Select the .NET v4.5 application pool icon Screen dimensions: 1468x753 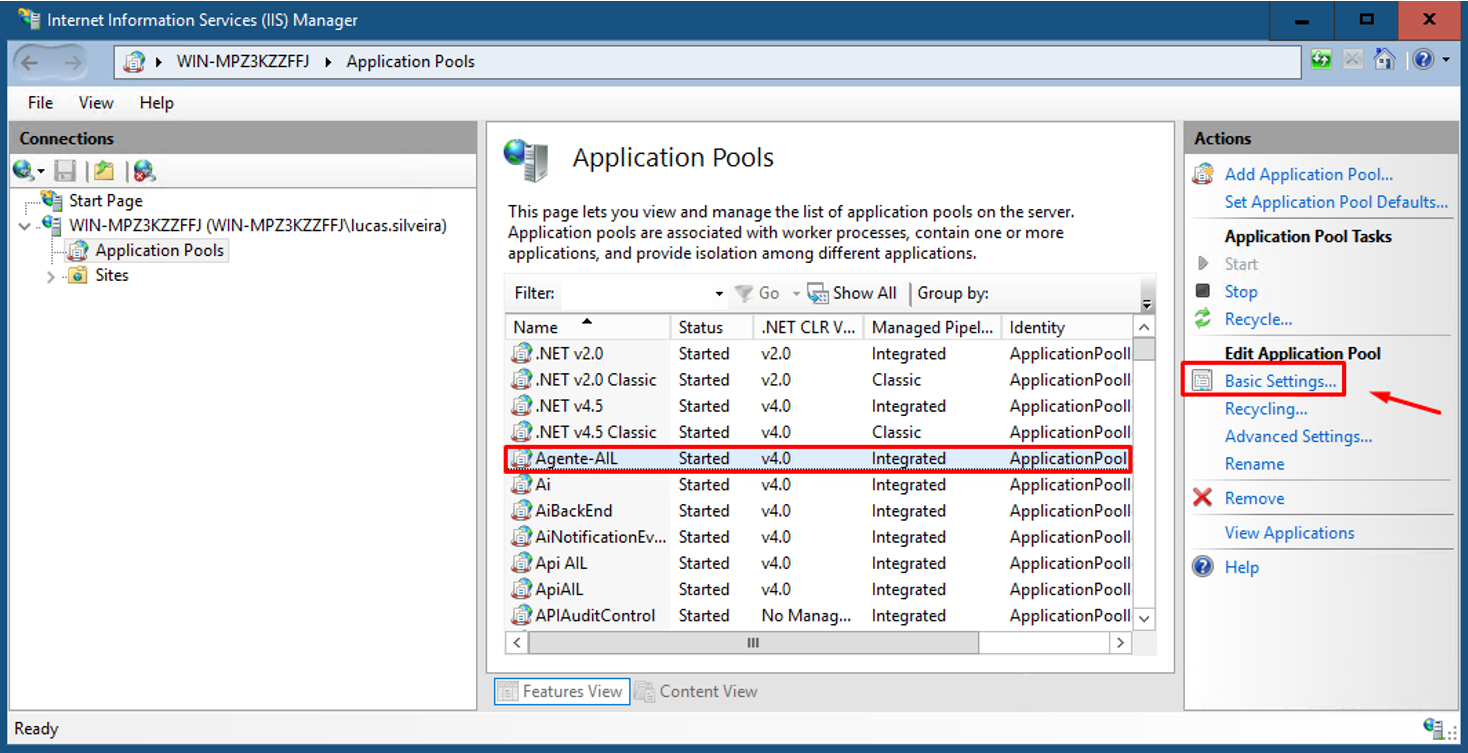click(x=521, y=406)
